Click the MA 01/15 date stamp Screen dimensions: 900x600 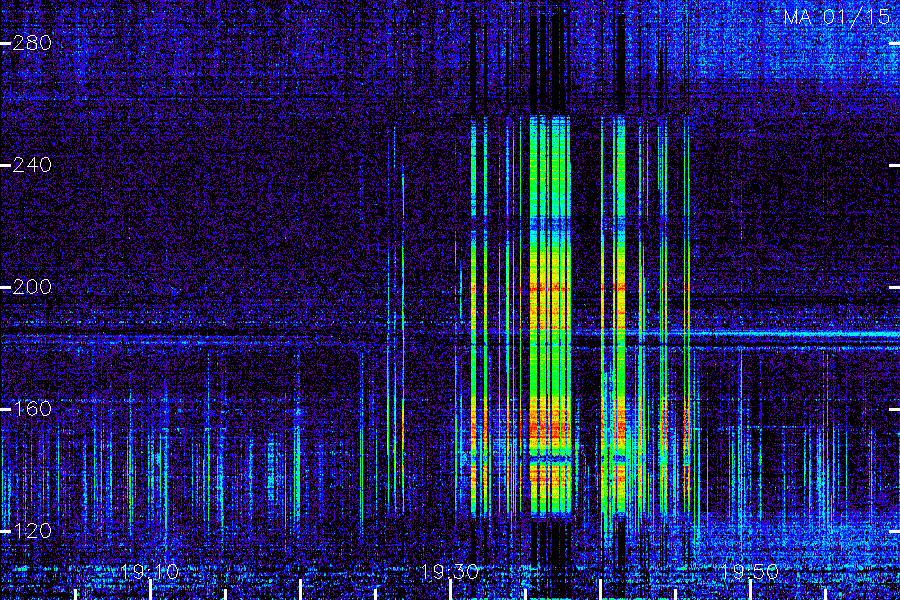[837, 17]
